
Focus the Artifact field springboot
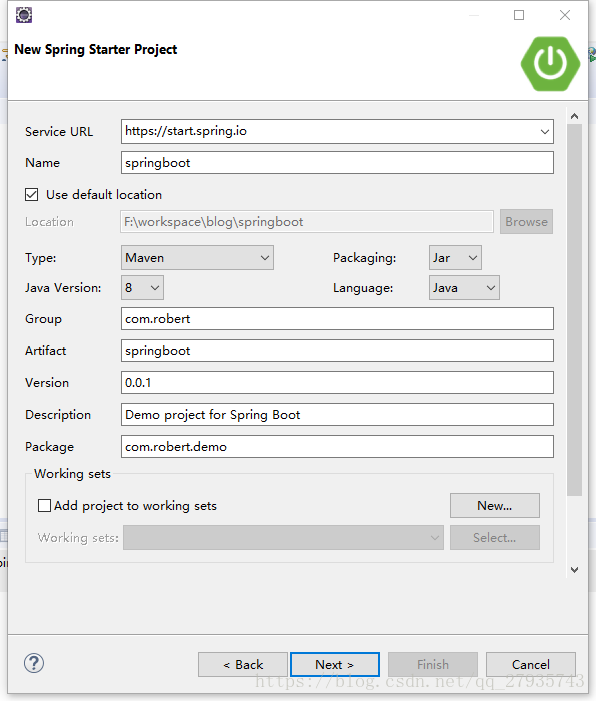[x=337, y=350]
